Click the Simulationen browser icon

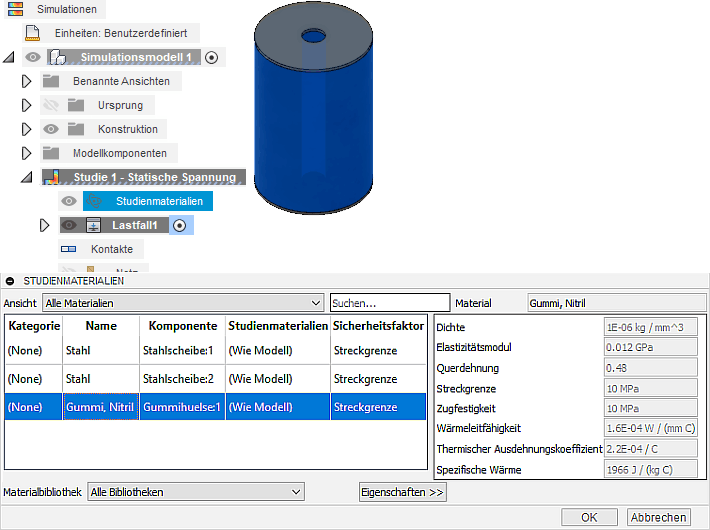point(16,9)
